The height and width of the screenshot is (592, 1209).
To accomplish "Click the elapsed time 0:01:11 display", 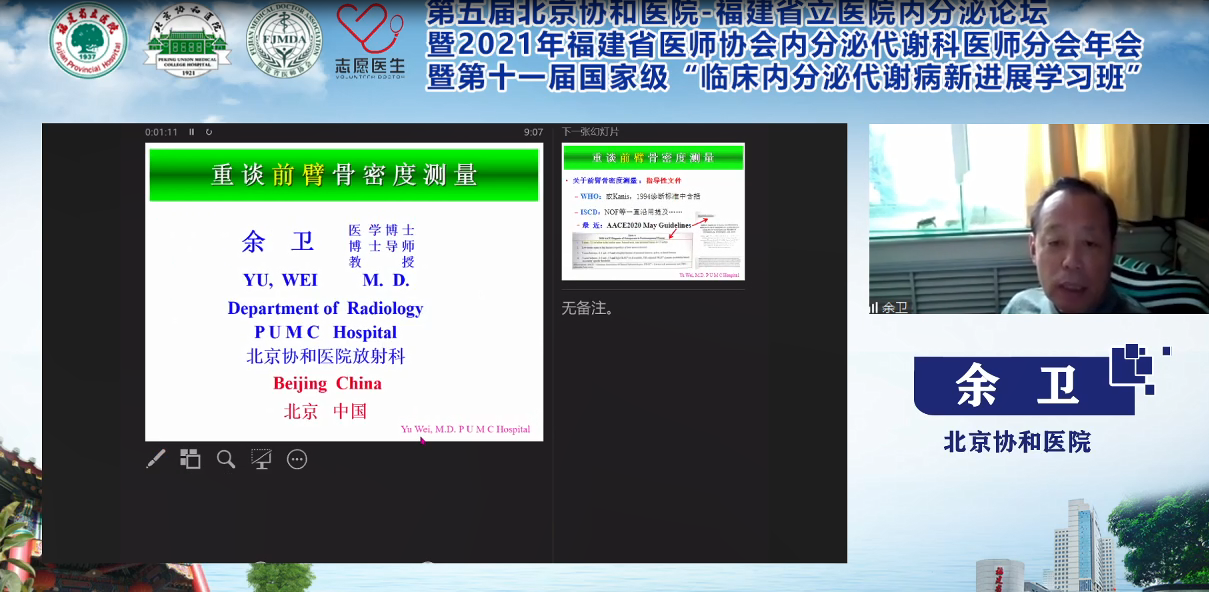I will 161,132.
